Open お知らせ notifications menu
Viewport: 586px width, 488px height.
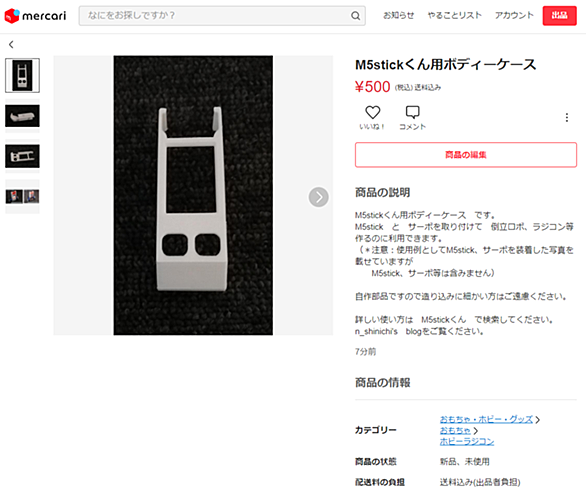point(398,15)
